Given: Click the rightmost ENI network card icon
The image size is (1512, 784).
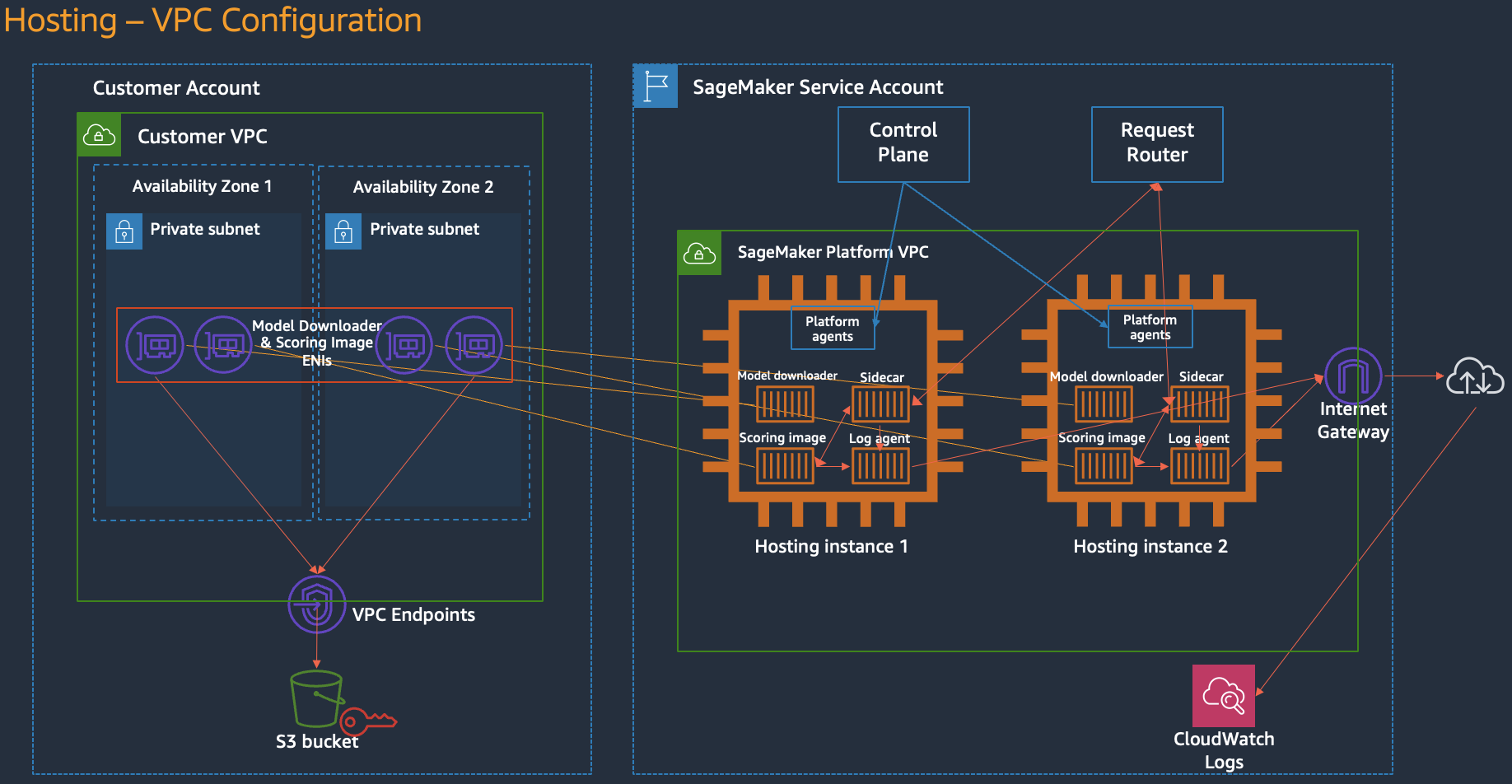Looking at the screenshot, I should [474, 345].
